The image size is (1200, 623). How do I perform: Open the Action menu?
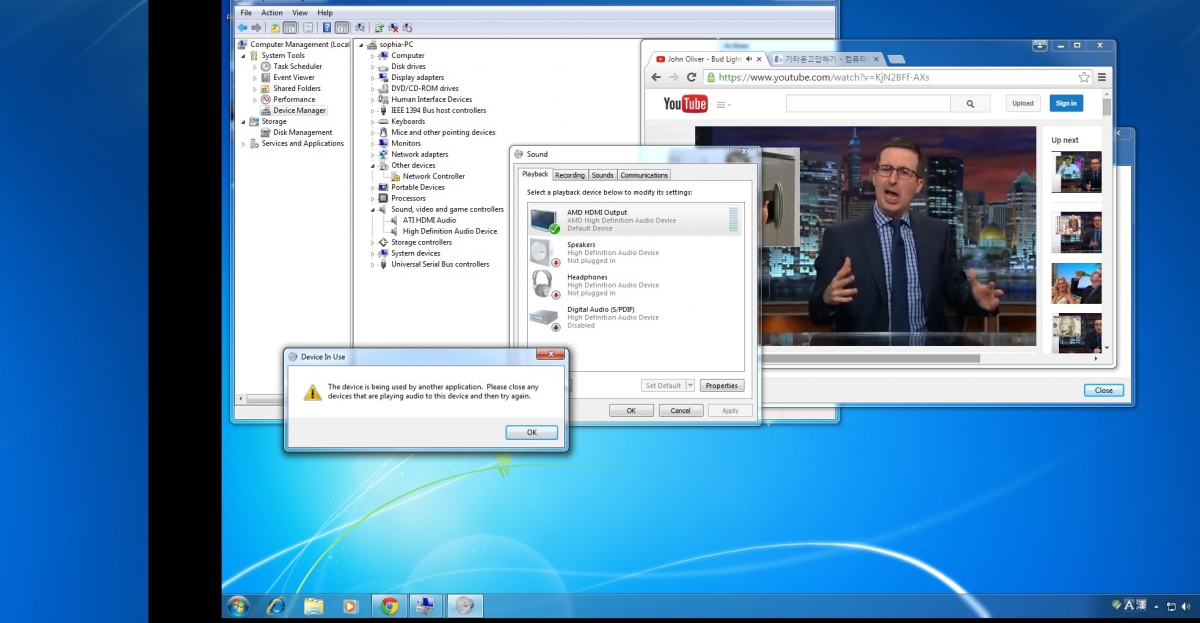click(272, 13)
